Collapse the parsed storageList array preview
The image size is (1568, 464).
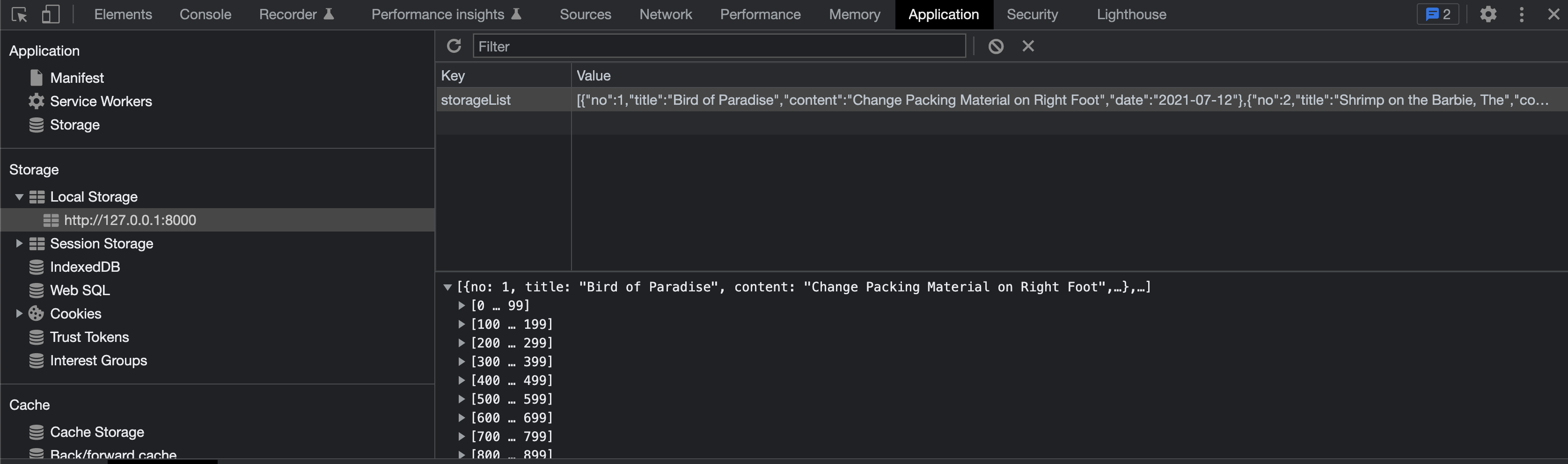pos(448,287)
